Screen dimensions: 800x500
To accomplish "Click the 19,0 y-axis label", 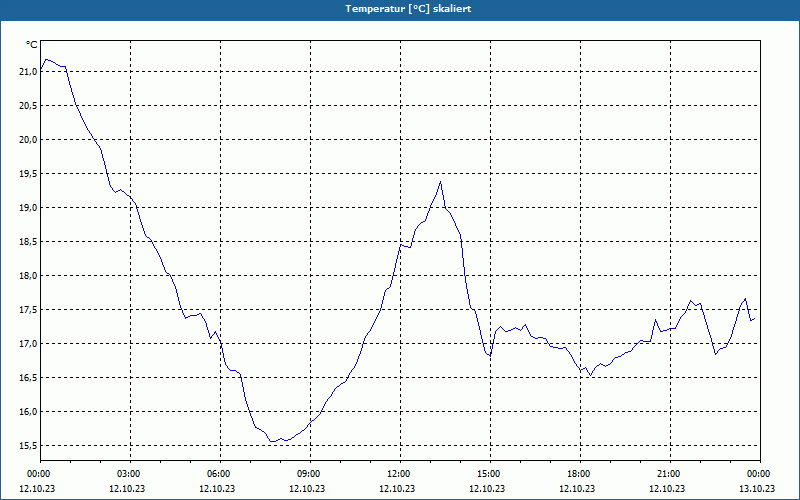I will 28,208.
